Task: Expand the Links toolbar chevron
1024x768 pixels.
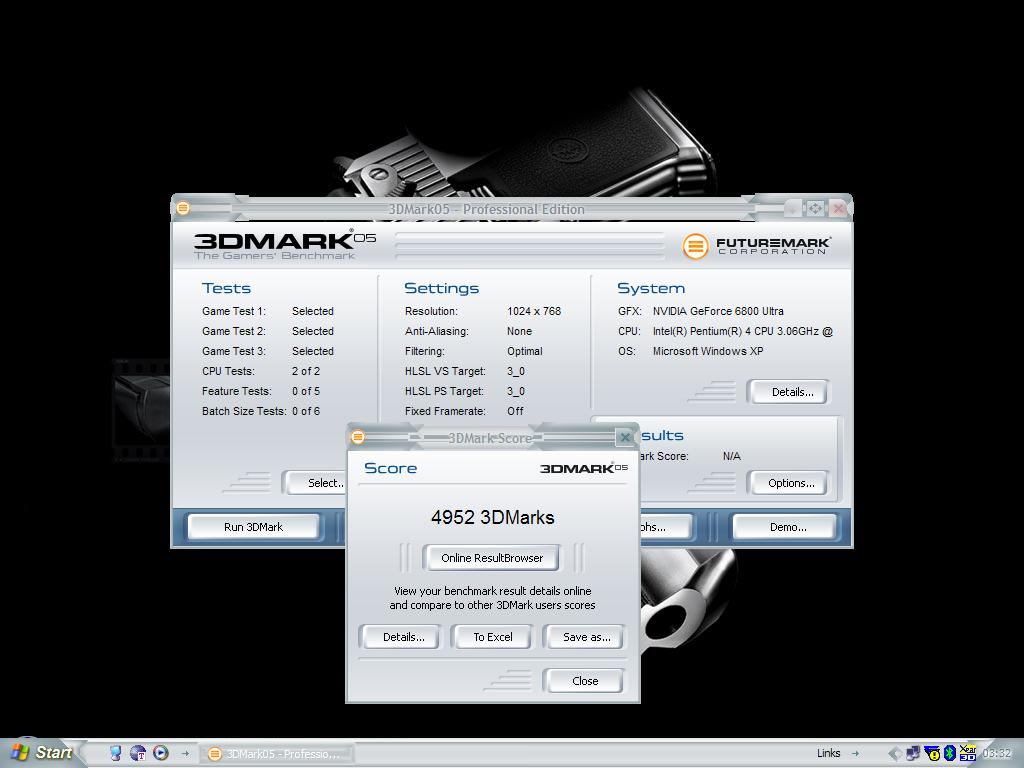Action: point(856,754)
